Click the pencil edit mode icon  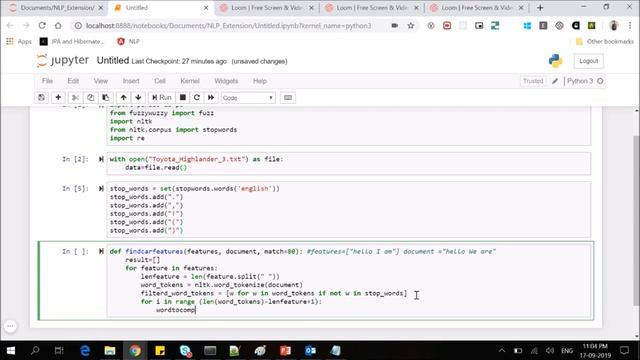(555, 81)
